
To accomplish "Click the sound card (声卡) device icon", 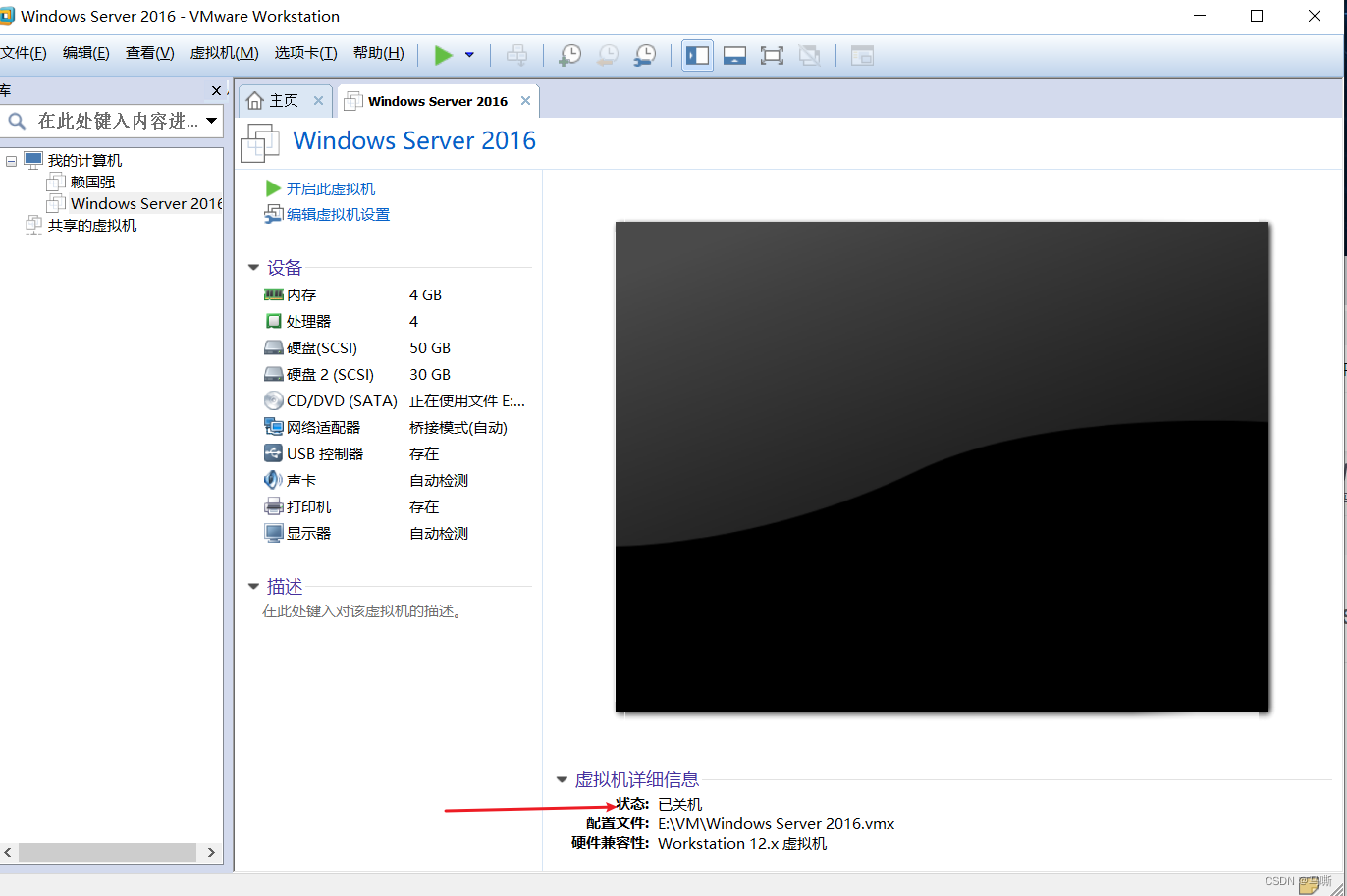I will [273, 480].
